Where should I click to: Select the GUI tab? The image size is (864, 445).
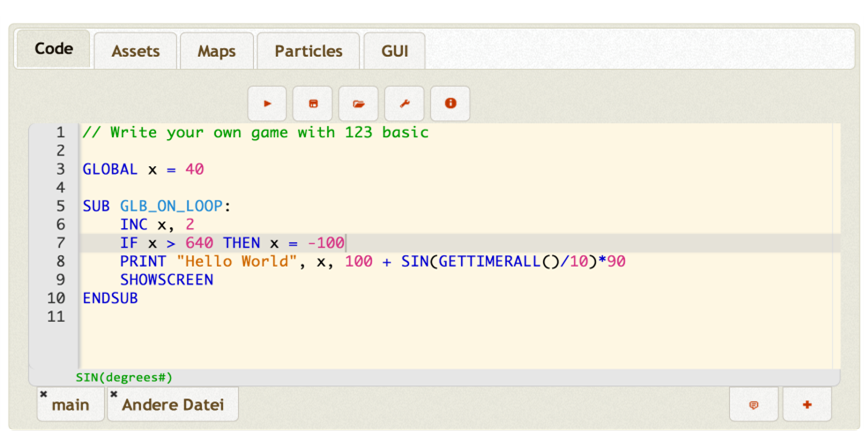click(x=394, y=51)
